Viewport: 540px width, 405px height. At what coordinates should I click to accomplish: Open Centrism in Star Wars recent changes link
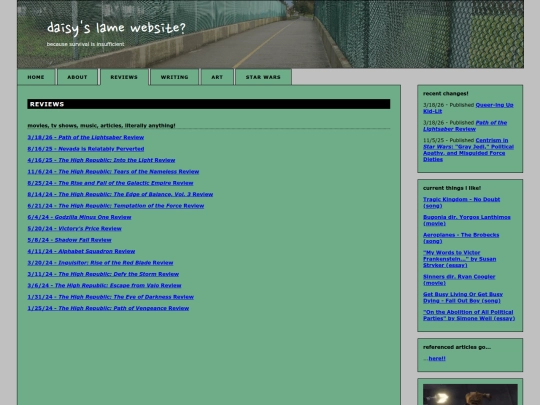point(468,150)
